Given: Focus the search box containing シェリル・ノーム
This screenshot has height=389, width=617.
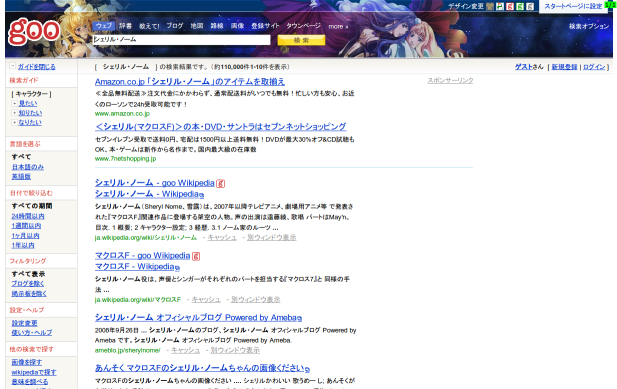Looking at the screenshot, I should pos(181,40).
